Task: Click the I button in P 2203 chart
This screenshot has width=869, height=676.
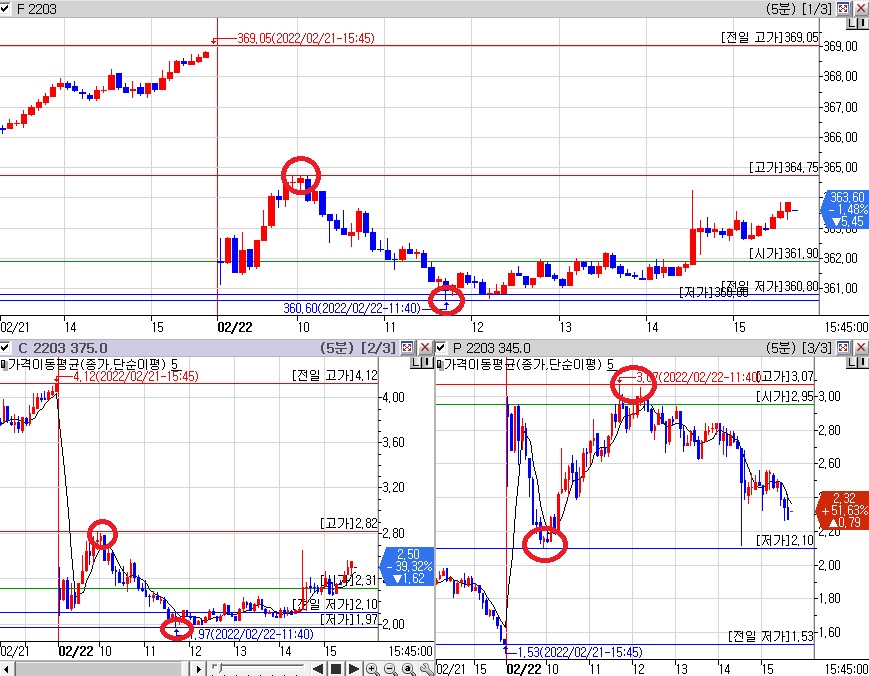Action: click(862, 363)
